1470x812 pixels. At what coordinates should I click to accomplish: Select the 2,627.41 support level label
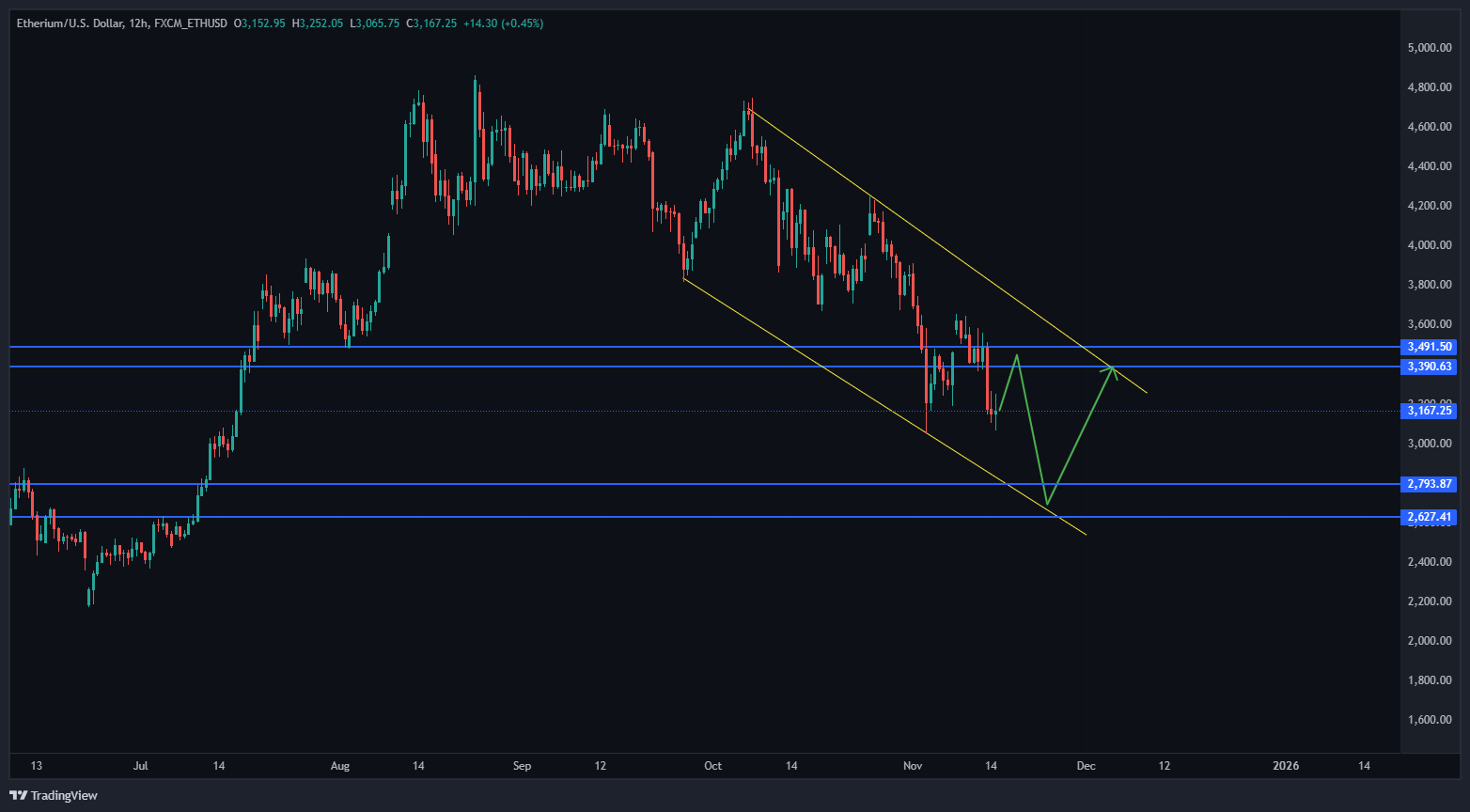click(1430, 517)
